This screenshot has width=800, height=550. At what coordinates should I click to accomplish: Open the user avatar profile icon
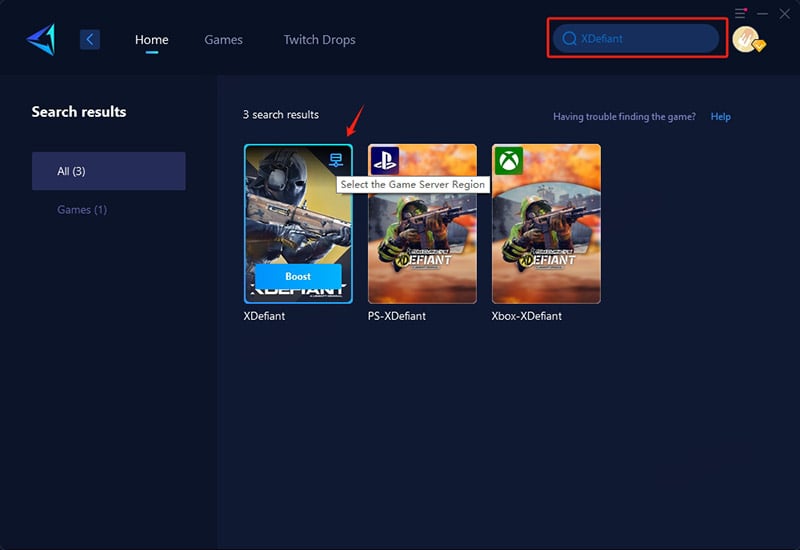(748, 40)
